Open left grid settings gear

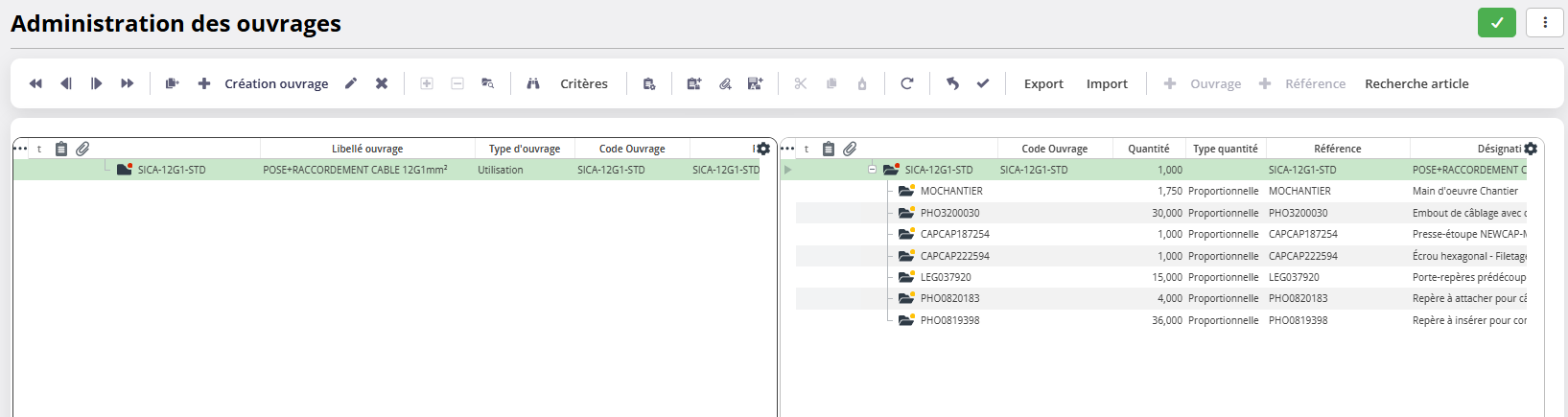[x=763, y=149]
